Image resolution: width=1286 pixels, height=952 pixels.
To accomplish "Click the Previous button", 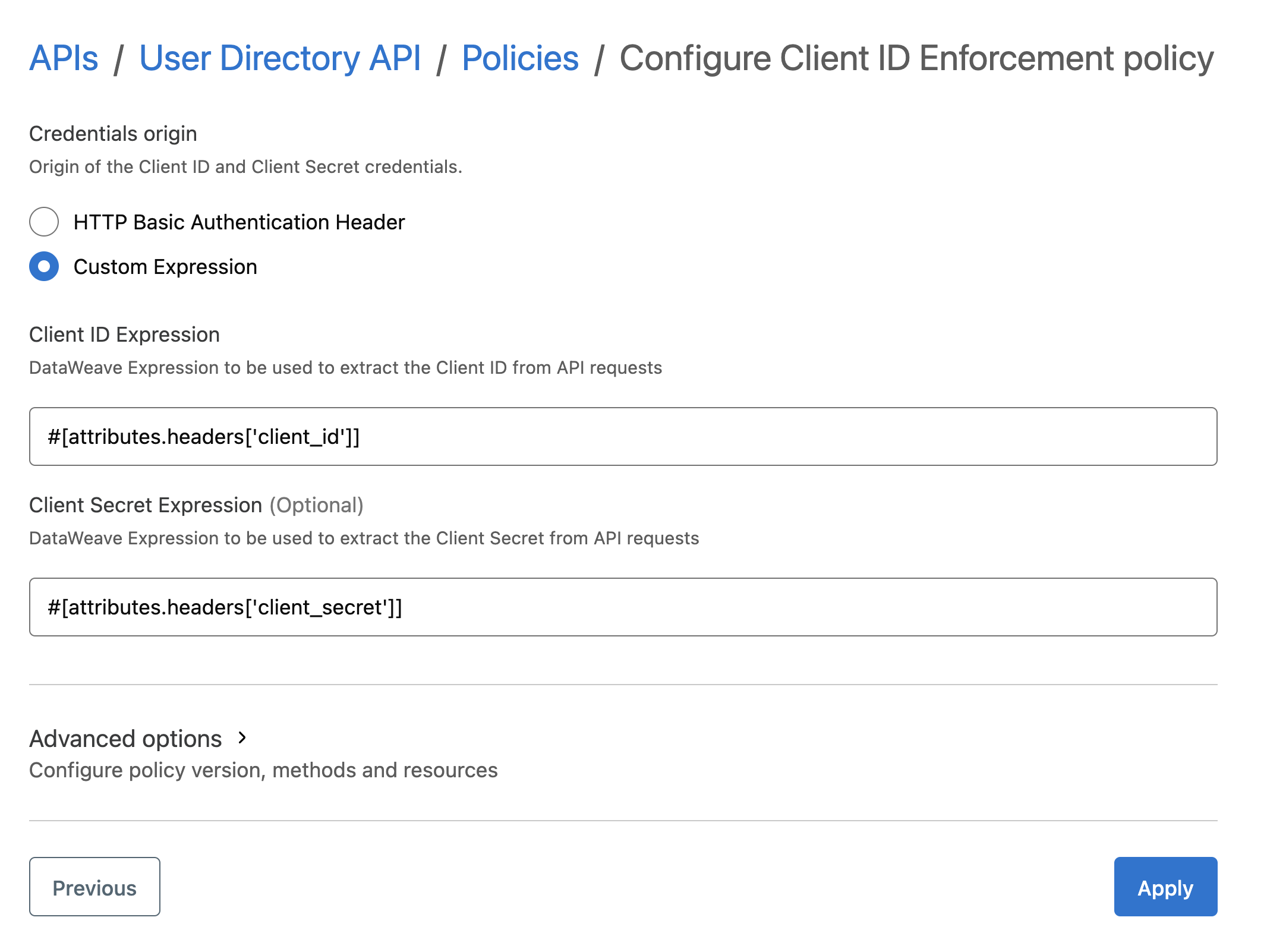I will tap(94, 886).
